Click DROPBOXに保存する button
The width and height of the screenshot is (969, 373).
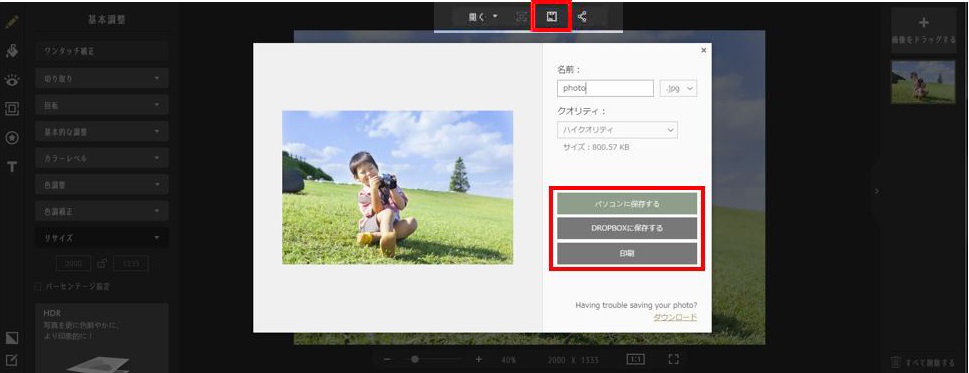pyautogui.click(x=627, y=228)
